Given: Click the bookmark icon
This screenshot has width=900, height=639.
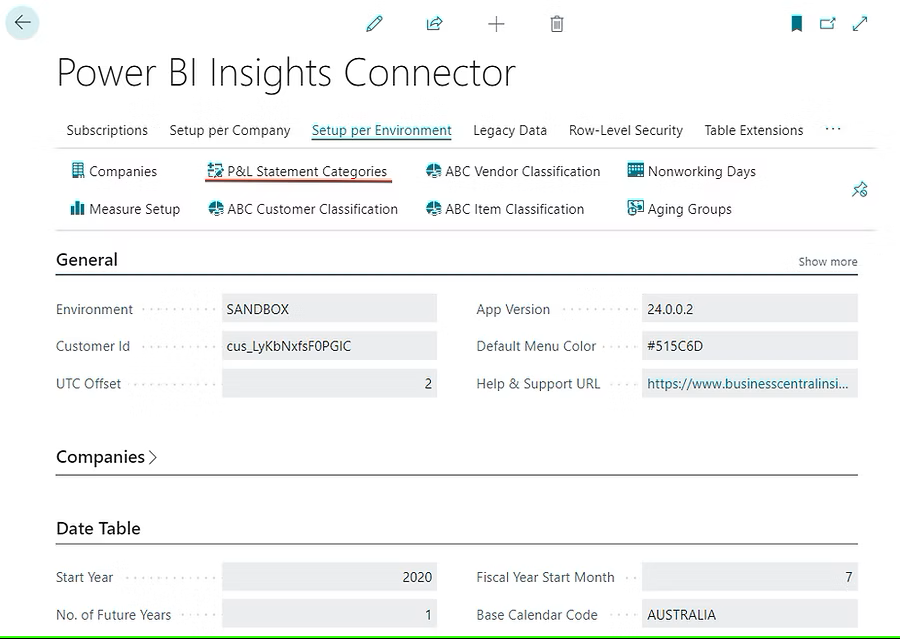Looking at the screenshot, I should click(796, 24).
